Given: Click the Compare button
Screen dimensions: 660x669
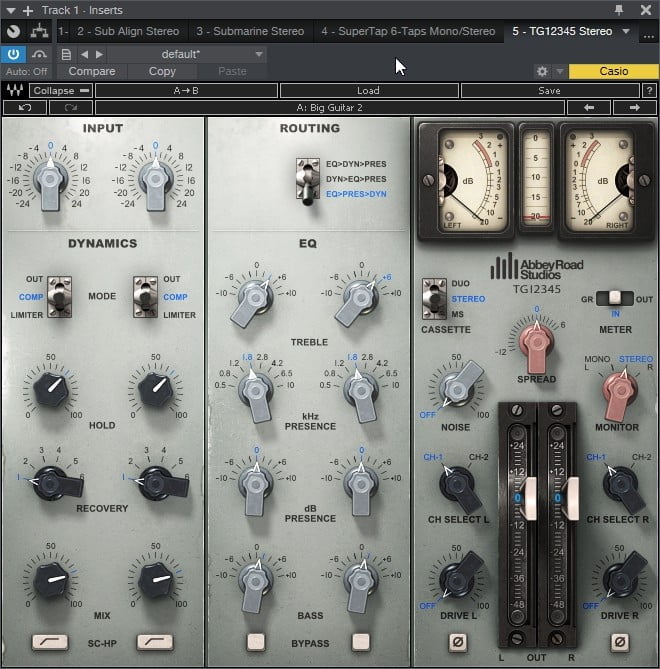Looking at the screenshot, I should pyautogui.click(x=92, y=71).
